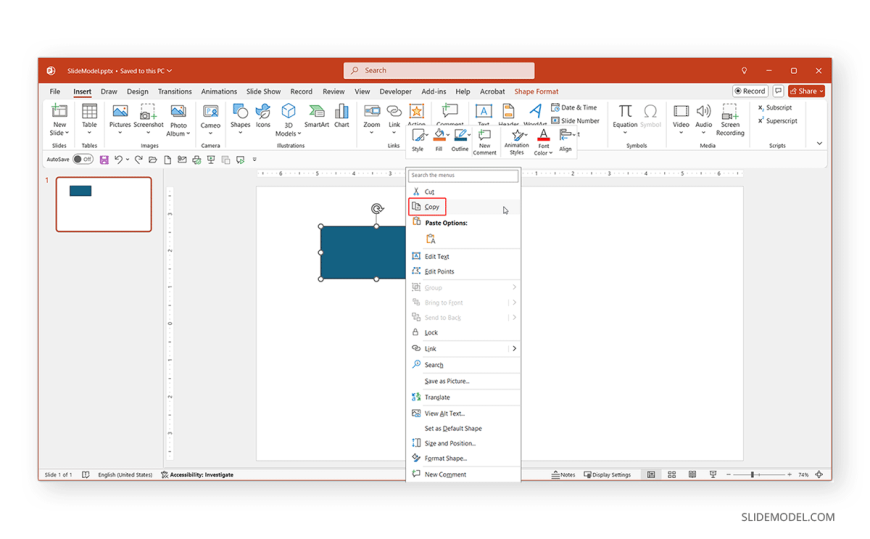Click the Screenshot icon
Image resolution: width=870 pixels, height=539 pixels.
[x=148, y=111]
